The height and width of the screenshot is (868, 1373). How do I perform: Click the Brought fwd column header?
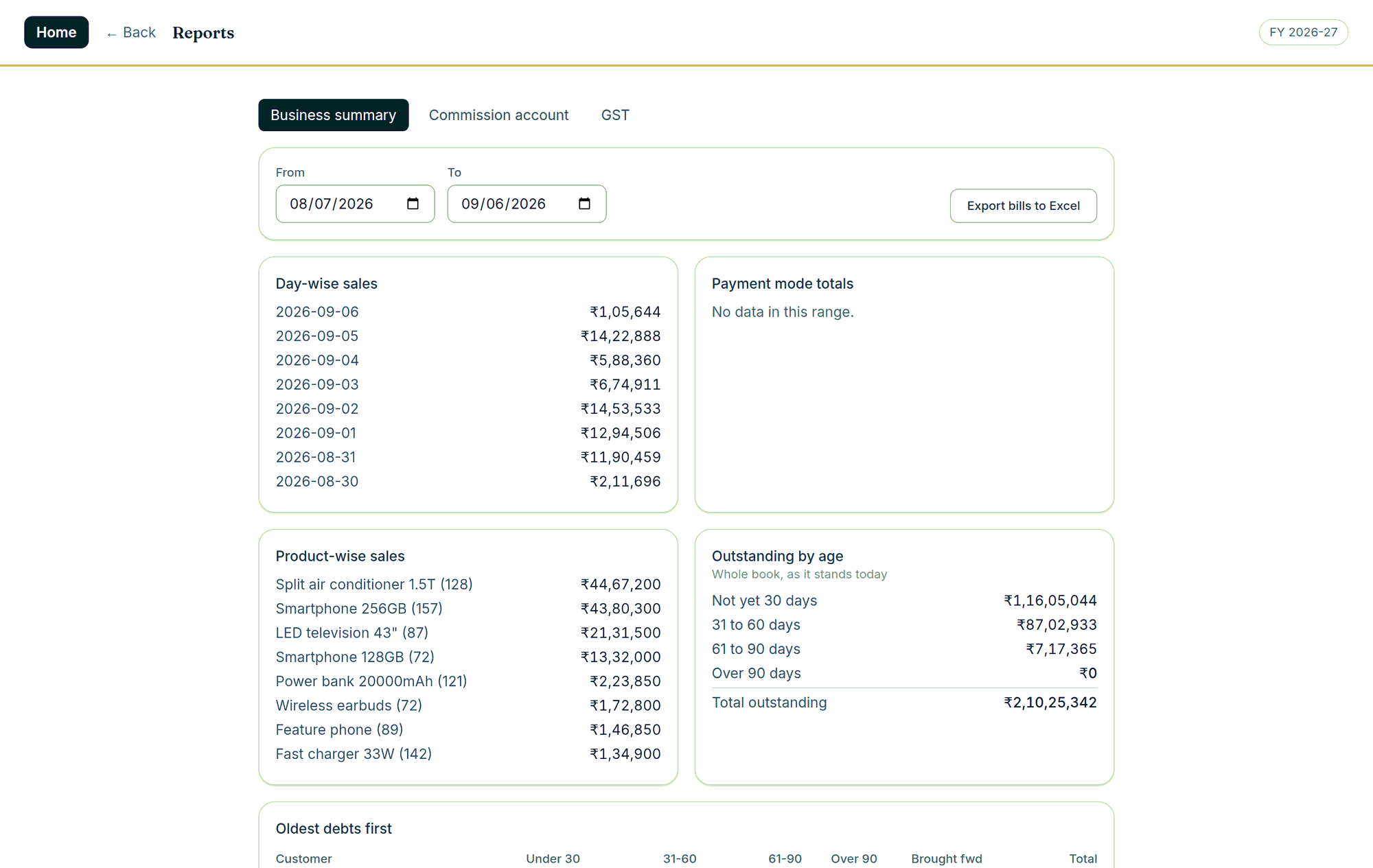point(947,859)
